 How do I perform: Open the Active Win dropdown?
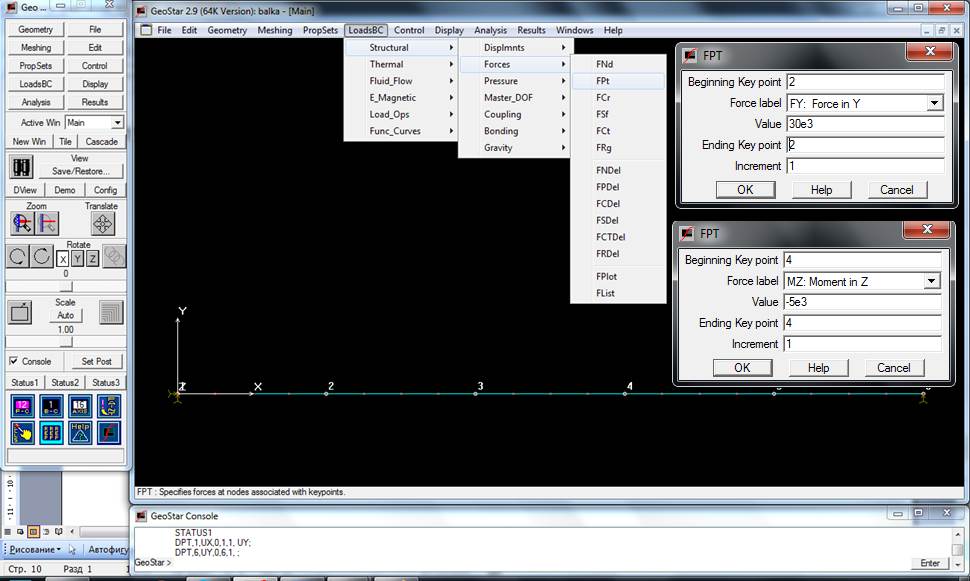tap(118, 123)
